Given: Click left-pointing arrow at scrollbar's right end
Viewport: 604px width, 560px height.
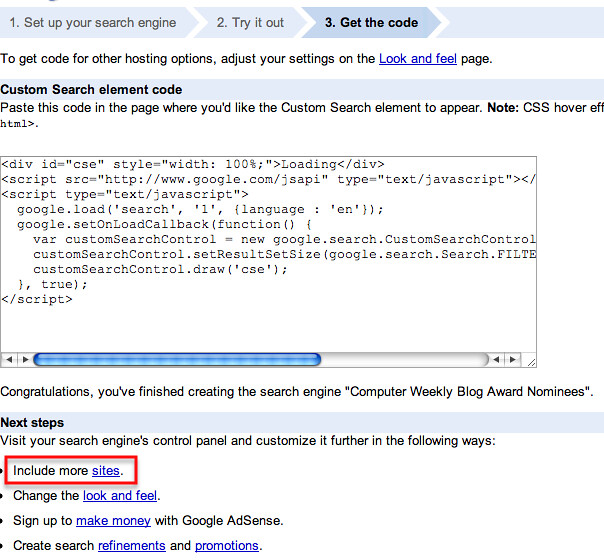Looking at the screenshot, I should [x=497, y=359].
